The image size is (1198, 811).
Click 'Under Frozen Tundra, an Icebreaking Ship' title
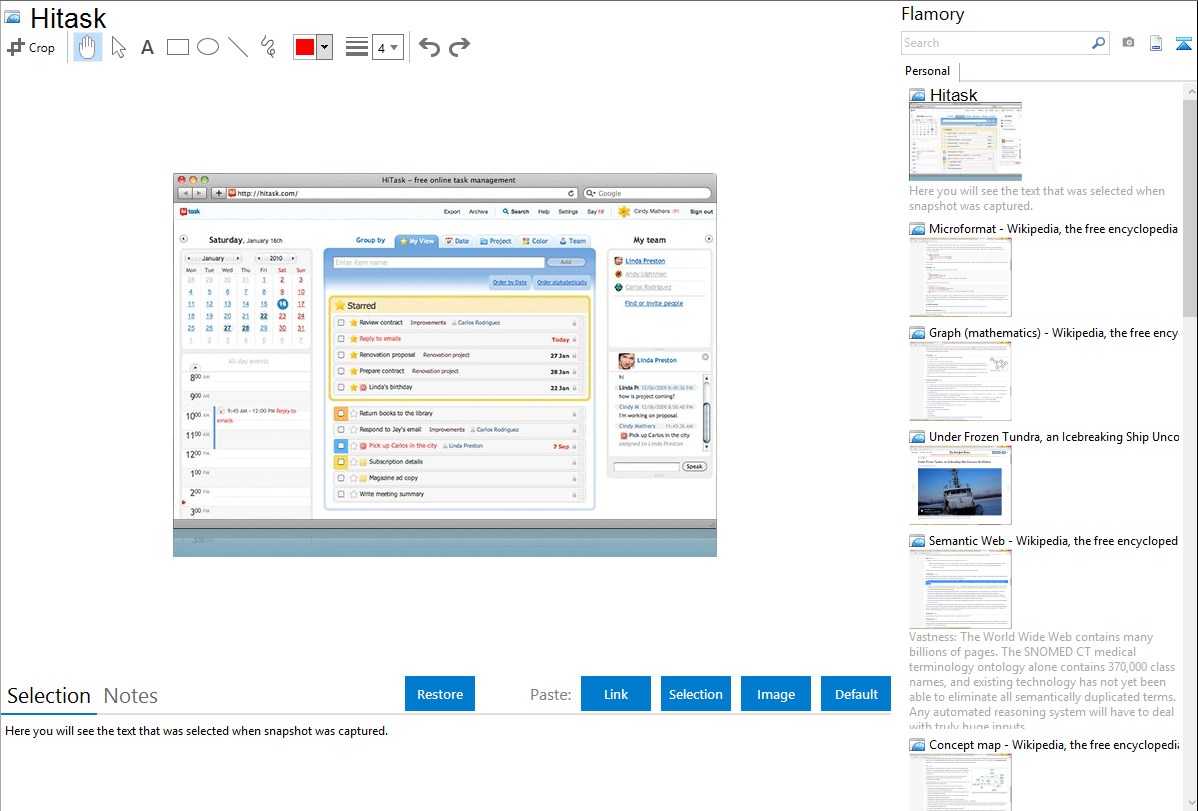(1054, 437)
